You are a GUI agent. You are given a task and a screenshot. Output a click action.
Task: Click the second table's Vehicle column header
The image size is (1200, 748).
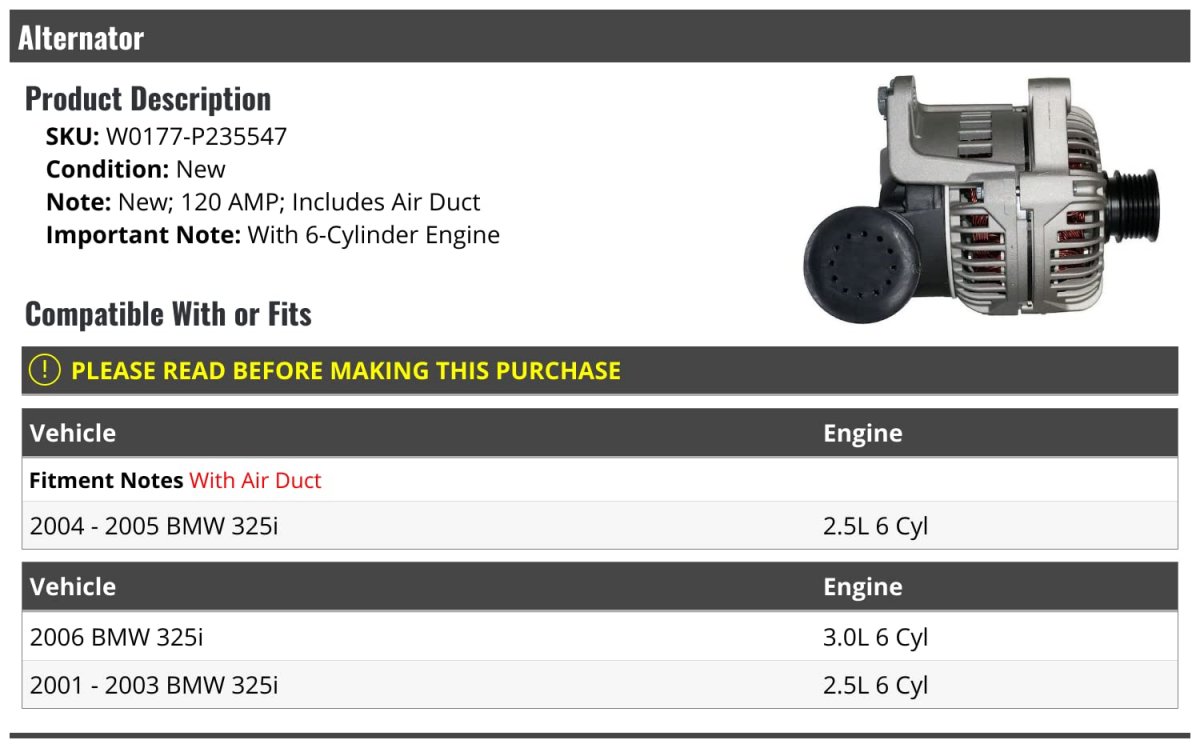(73, 587)
